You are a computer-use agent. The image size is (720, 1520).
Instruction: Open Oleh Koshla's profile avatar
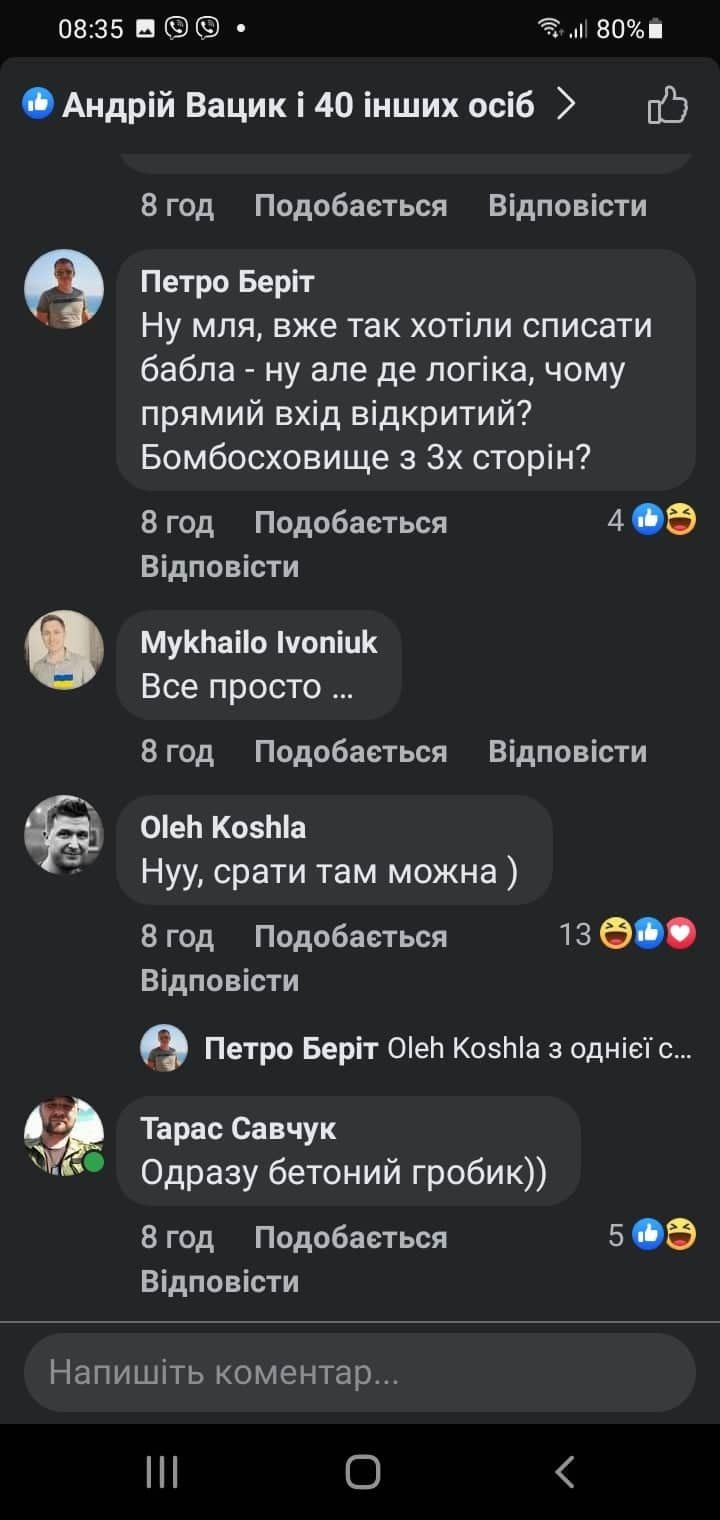coord(64,834)
